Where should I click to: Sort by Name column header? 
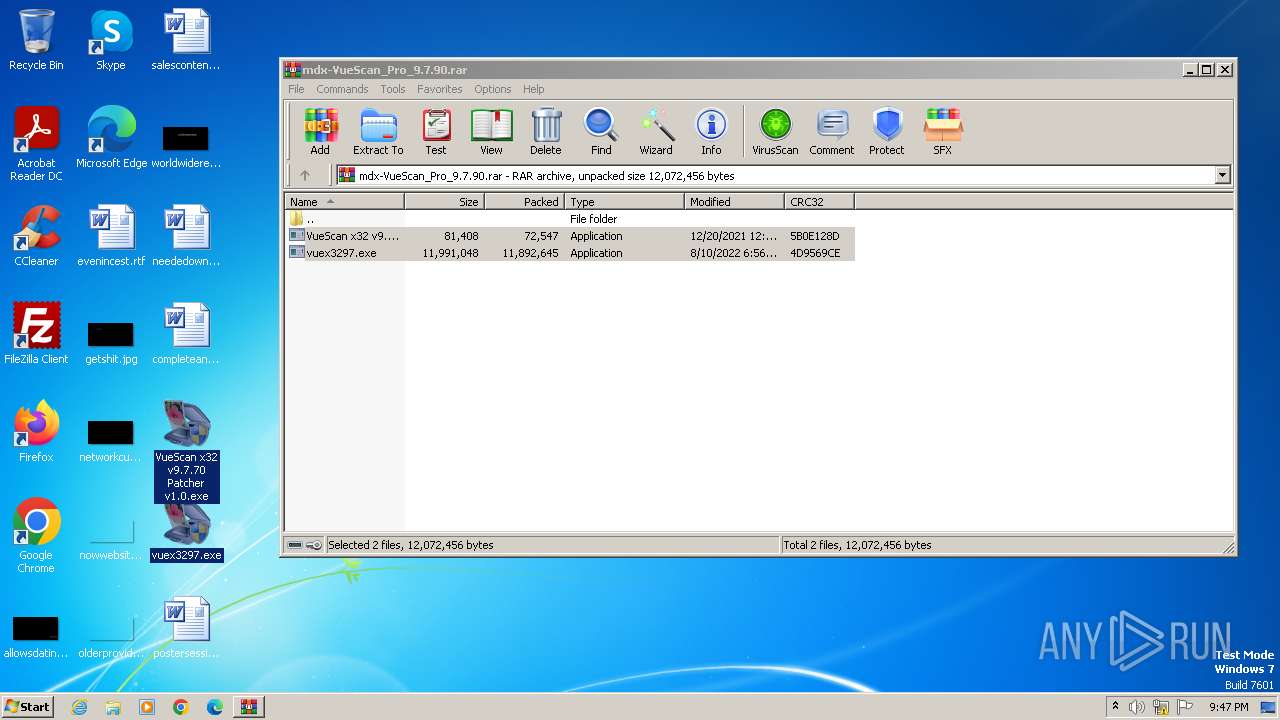coord(345,201)
